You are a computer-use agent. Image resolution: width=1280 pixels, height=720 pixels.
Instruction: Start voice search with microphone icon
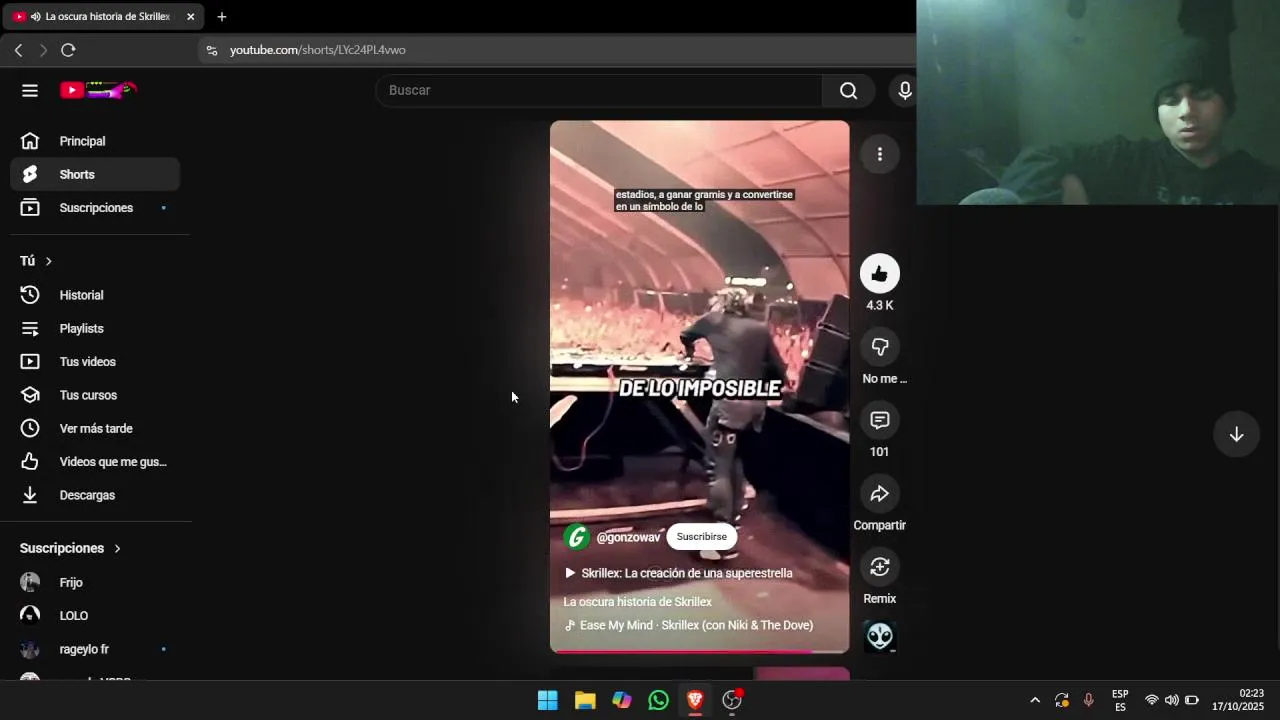pyautogui.click(x=904, y=90)
